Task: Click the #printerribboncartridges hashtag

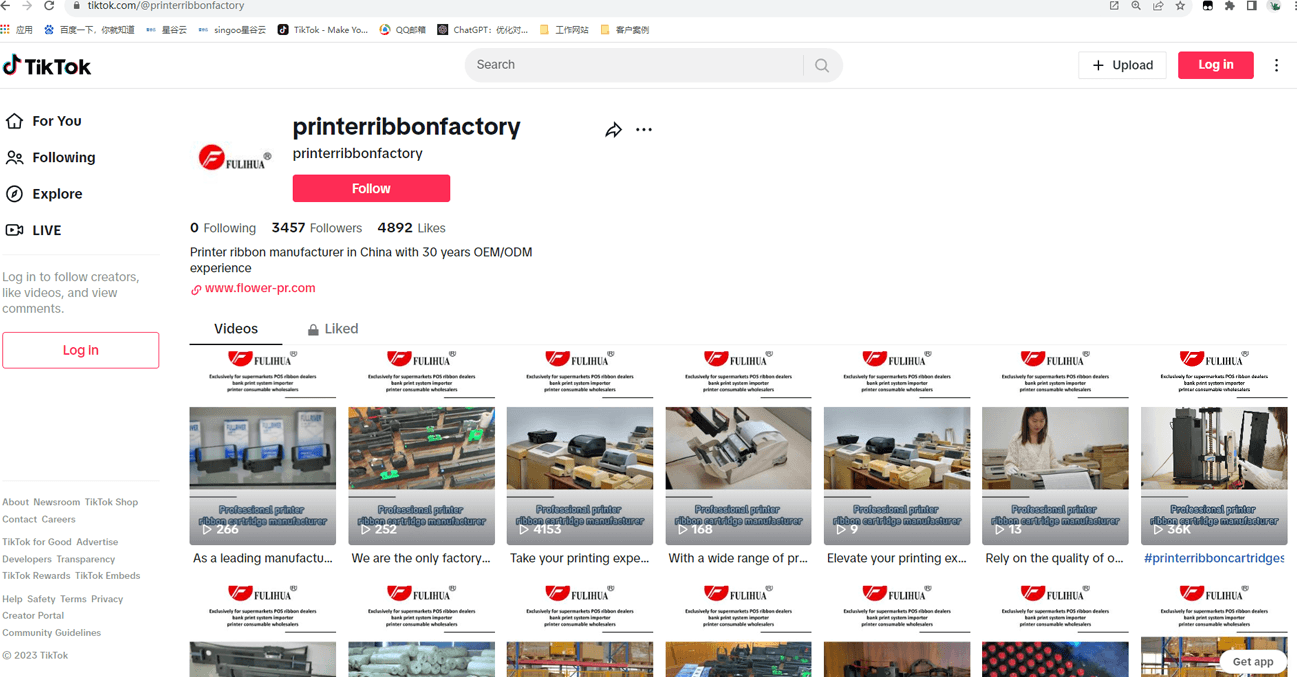Action: coord(1214,559)
